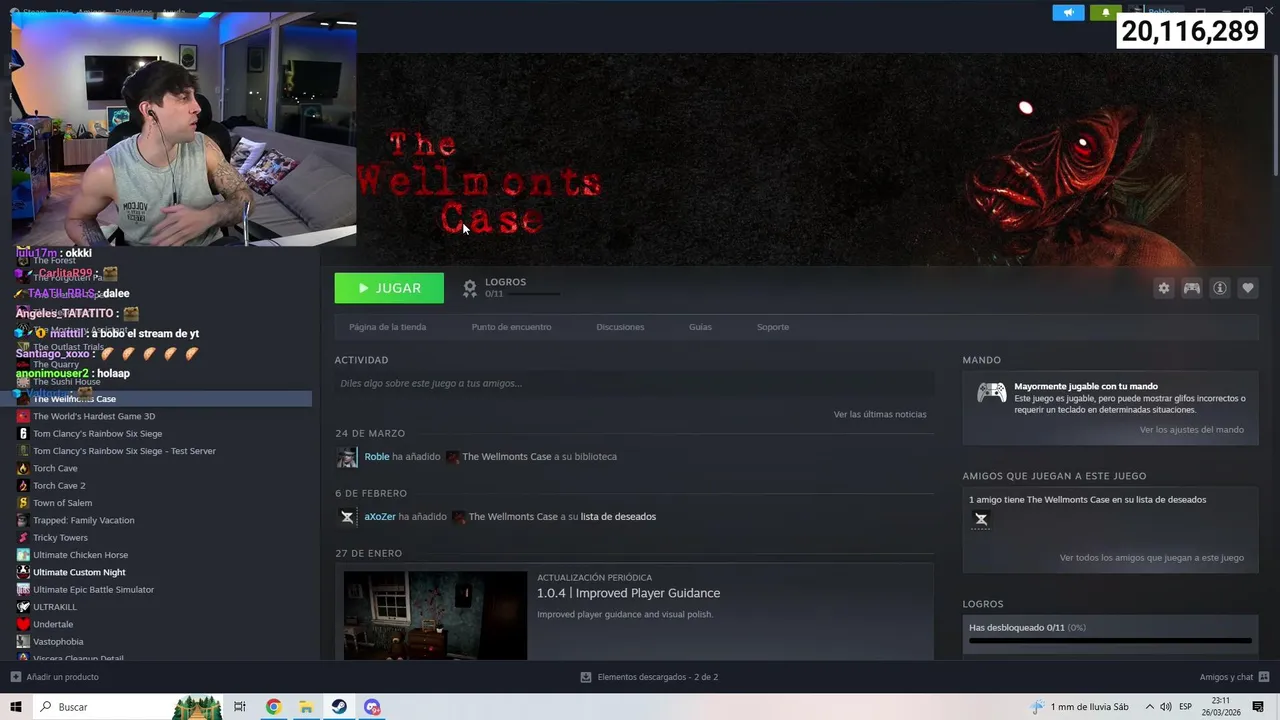Click Añadir un producto button
The width and height of the screenshot is (1280, 720).
54,677
